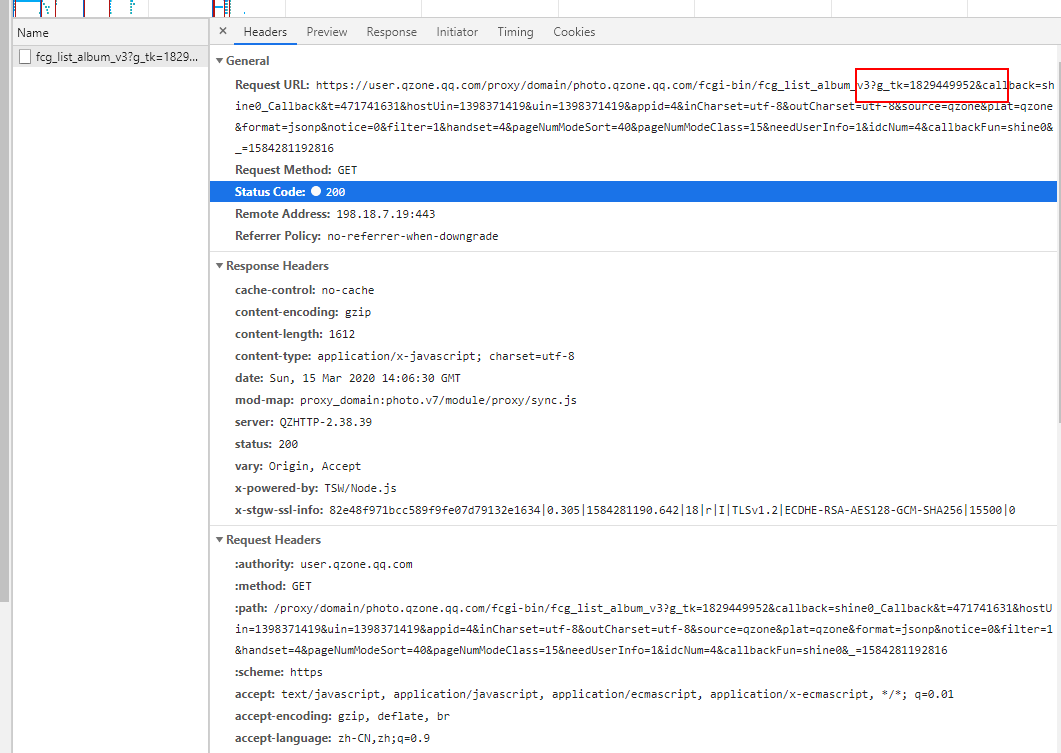Check the checkbox beside fcg_list_album_v3 request
The width and height of the screenshot is (1061, 753).
25,56
